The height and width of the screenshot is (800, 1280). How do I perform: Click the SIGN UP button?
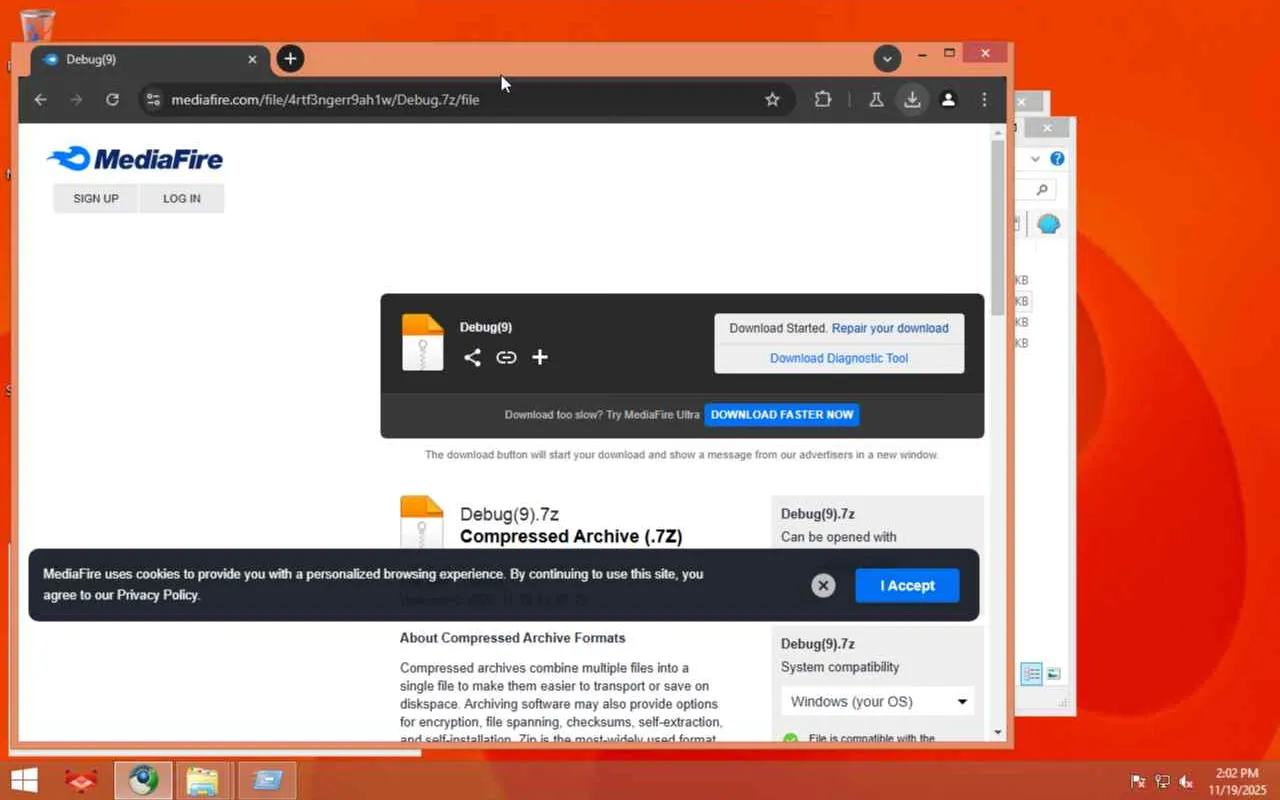[x=96, y=199]
